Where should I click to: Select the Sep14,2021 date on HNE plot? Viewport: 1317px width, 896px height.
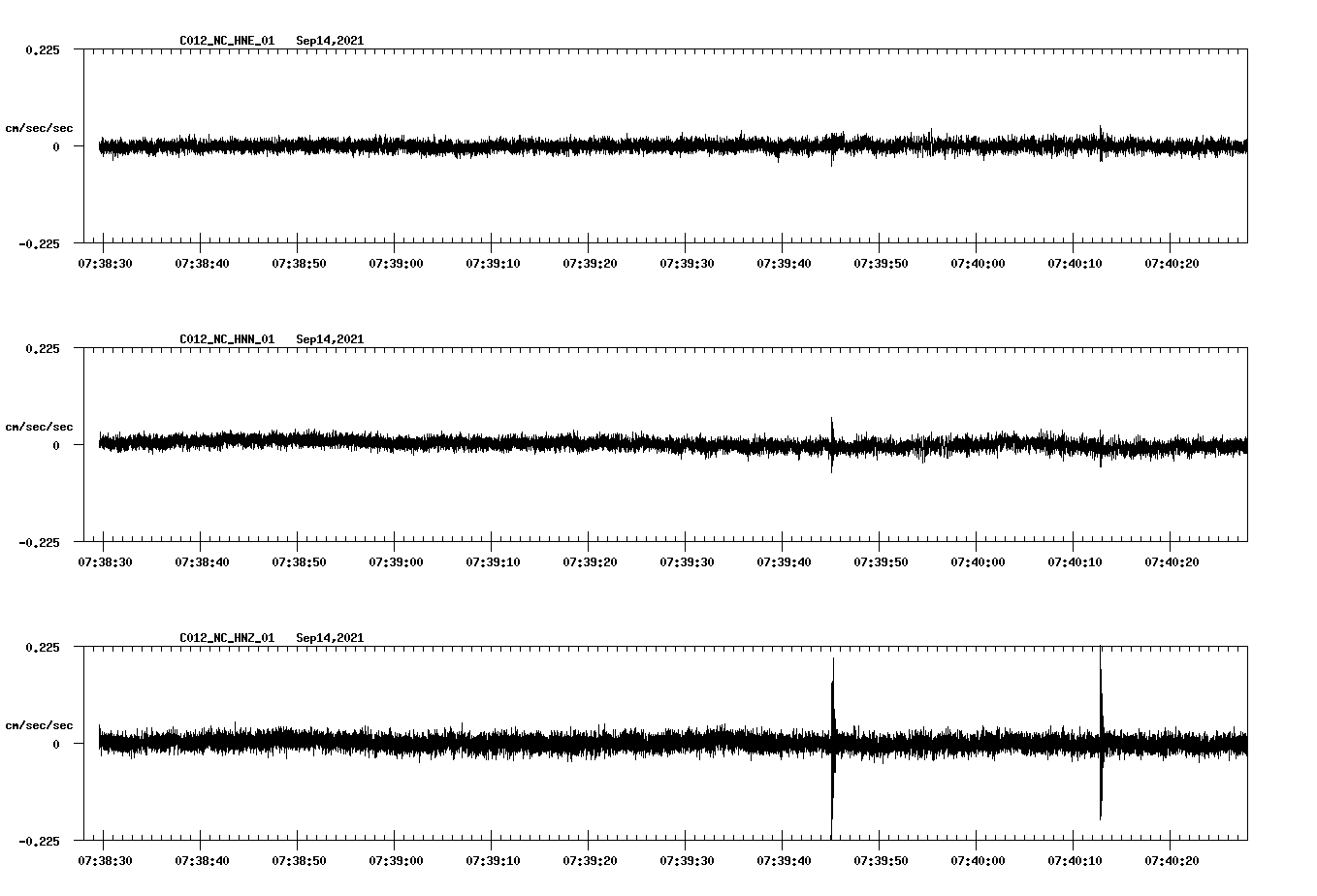tap(330, 41)
